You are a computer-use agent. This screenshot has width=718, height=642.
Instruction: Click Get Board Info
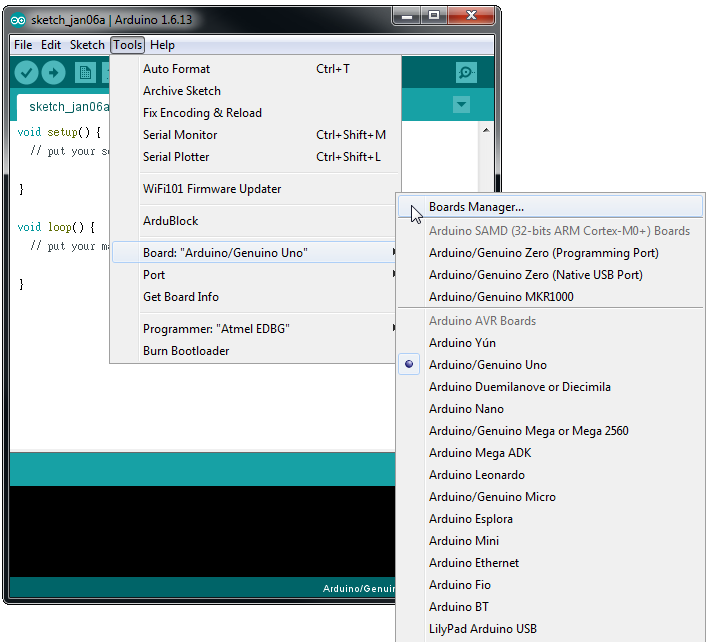coord(254,297)
